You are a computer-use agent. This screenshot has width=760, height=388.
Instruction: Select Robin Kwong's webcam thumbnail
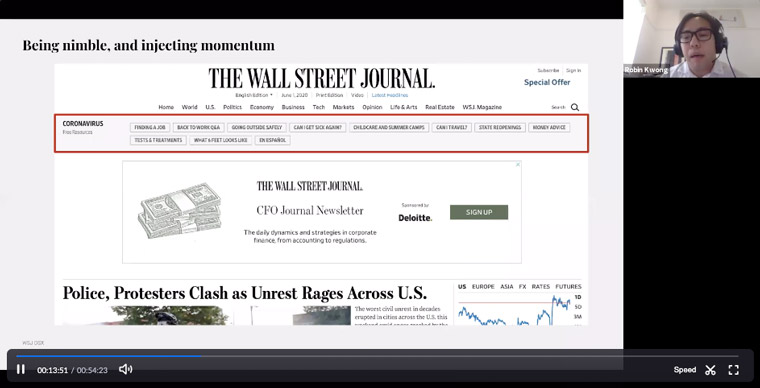tap(692, 39)
